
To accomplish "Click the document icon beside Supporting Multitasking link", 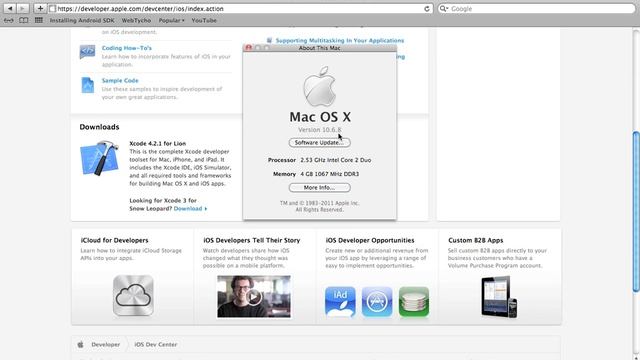I will [269, 40].
